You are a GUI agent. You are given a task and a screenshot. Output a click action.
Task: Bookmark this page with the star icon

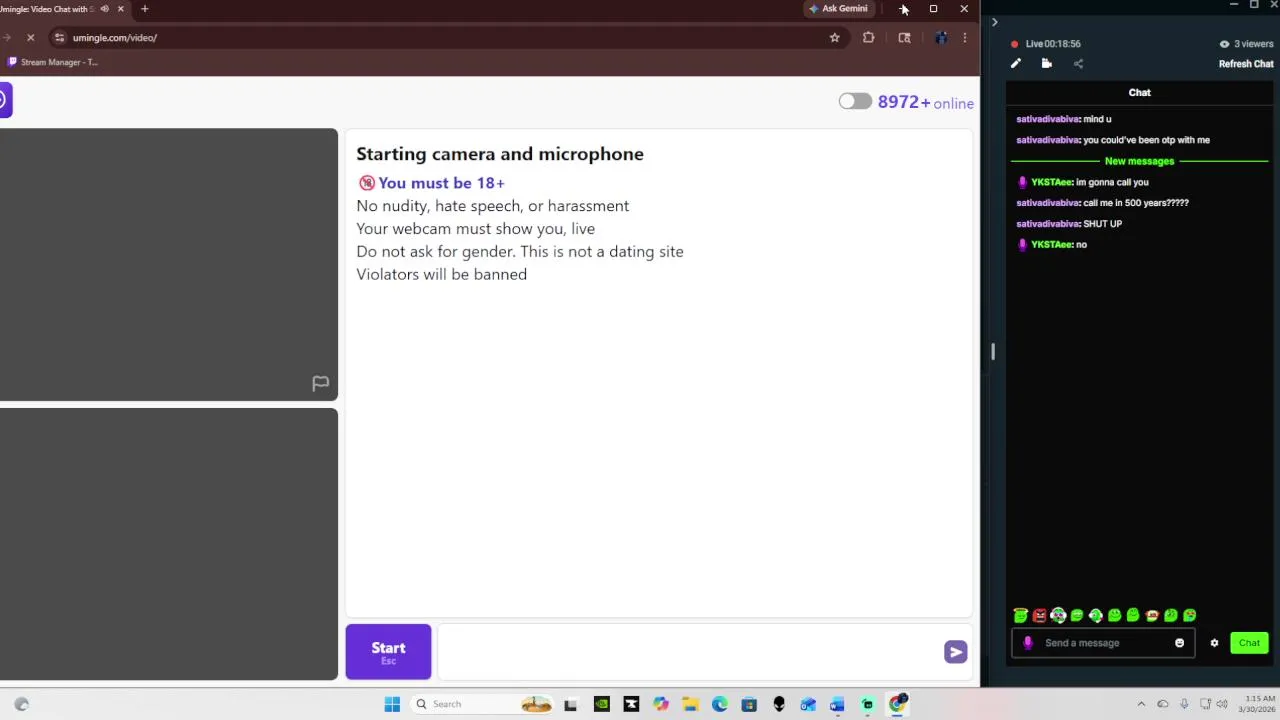coord(834,38)
